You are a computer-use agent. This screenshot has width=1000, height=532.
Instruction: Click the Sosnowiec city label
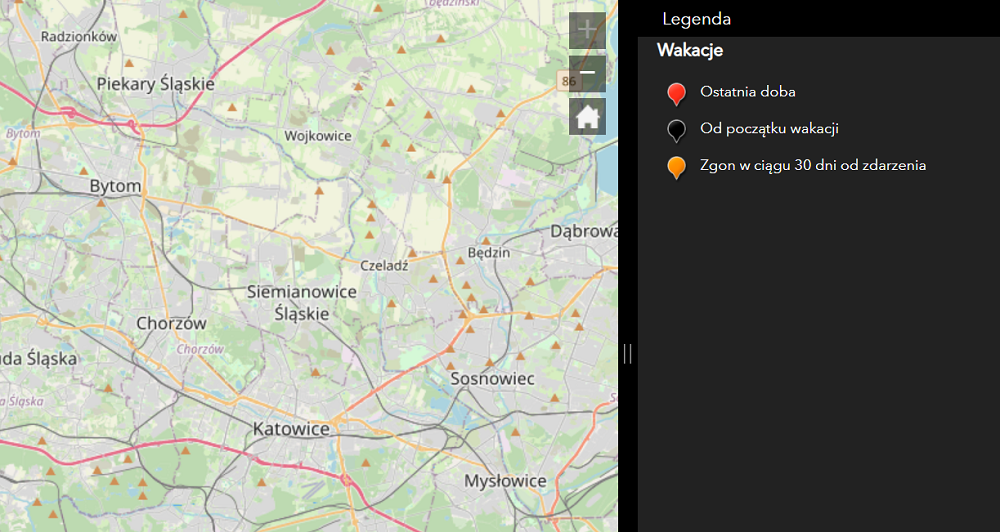coord(492,379)
